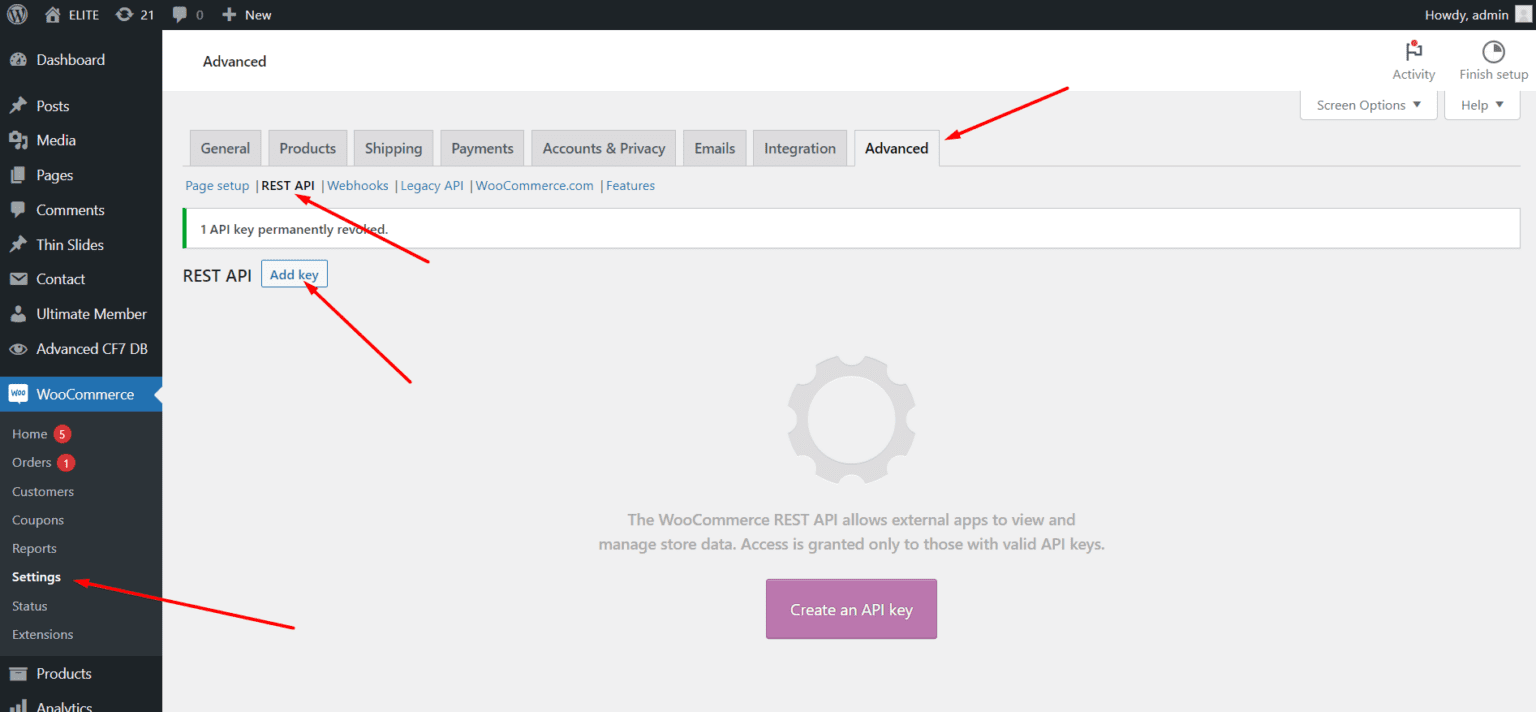Click the Media library icon
Screen dimensions: 1536x712
pos(18,140)
